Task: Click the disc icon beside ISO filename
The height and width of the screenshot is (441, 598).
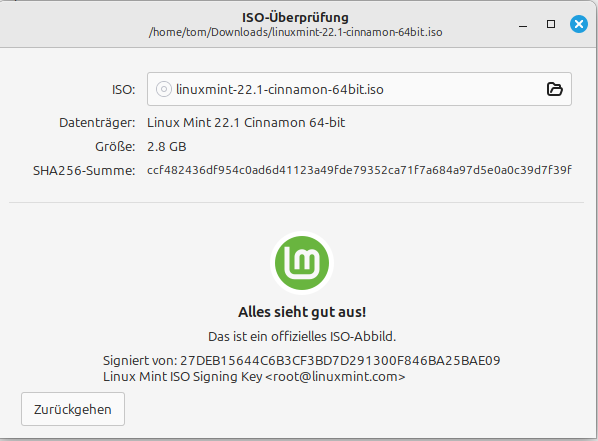Action: 164,89
